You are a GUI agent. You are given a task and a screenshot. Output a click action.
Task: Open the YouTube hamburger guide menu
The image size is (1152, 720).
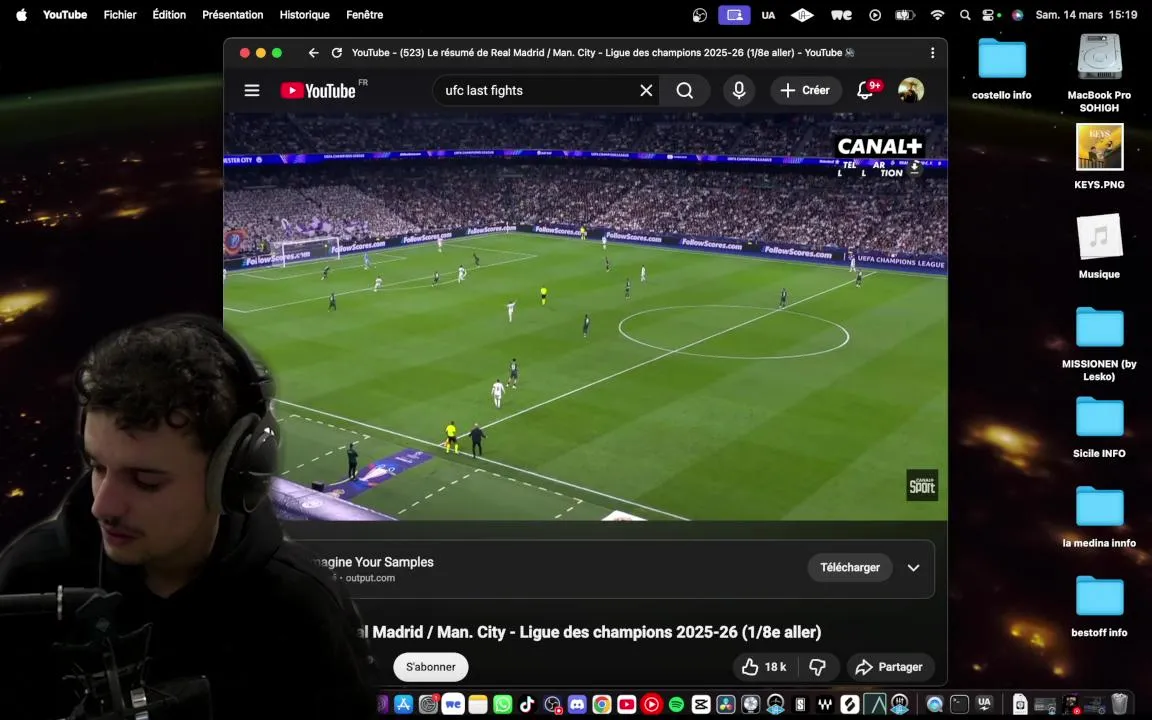(252, 90)
